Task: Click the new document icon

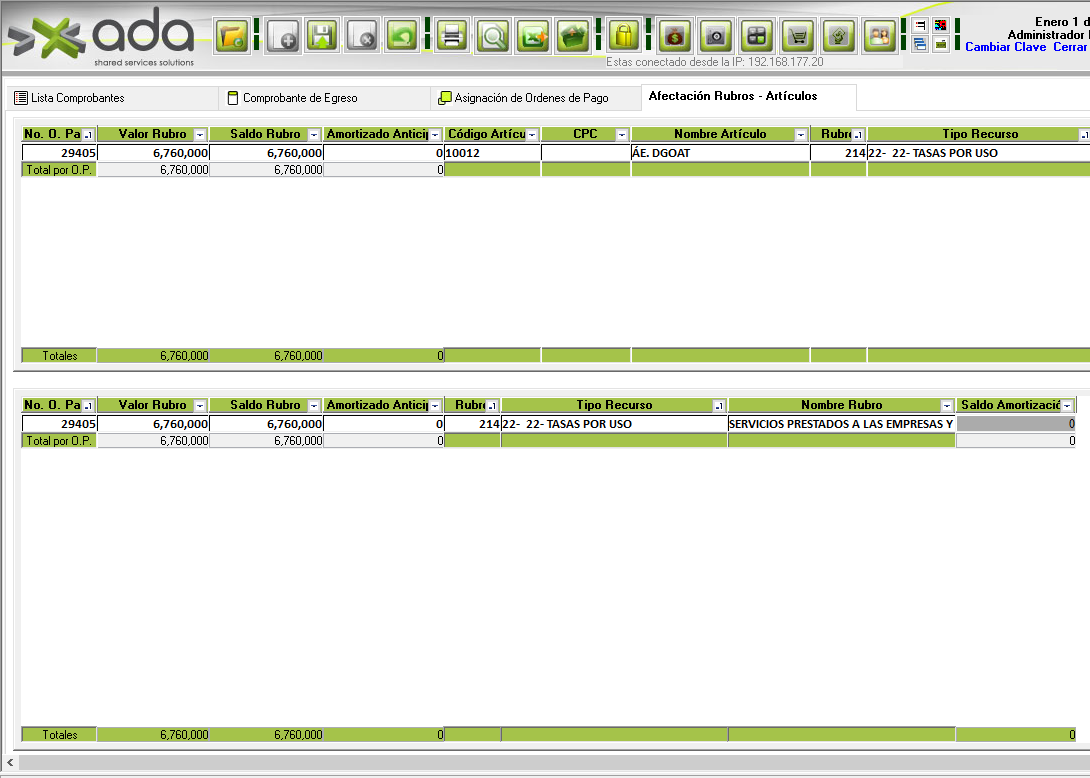Action: pos(283,37)
